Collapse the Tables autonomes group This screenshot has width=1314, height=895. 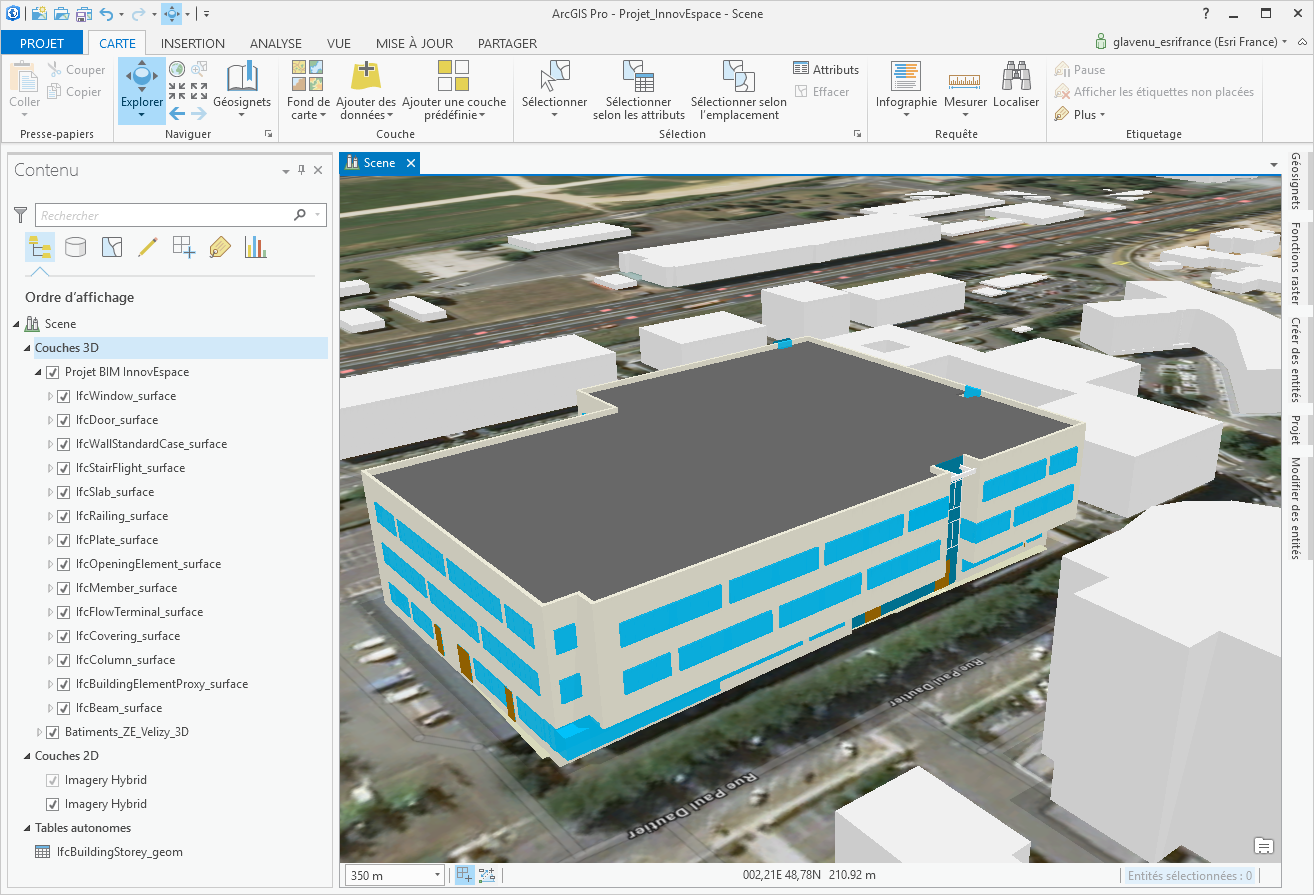pos(27,828)
